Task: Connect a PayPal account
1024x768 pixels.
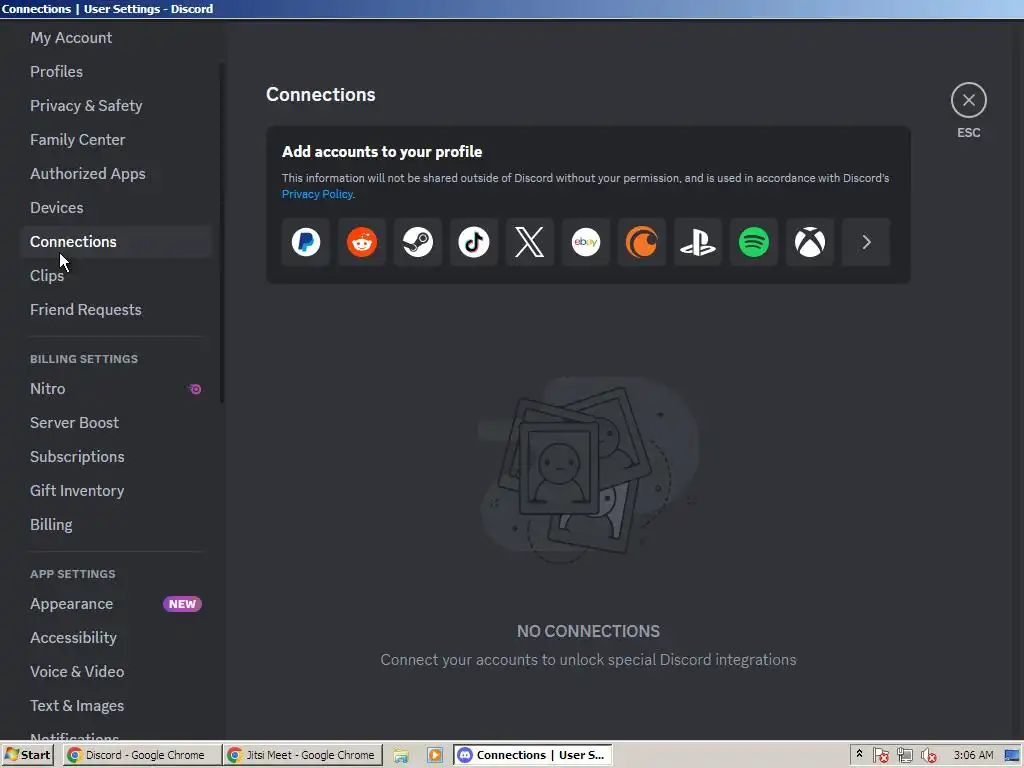Action: point(306,242)
